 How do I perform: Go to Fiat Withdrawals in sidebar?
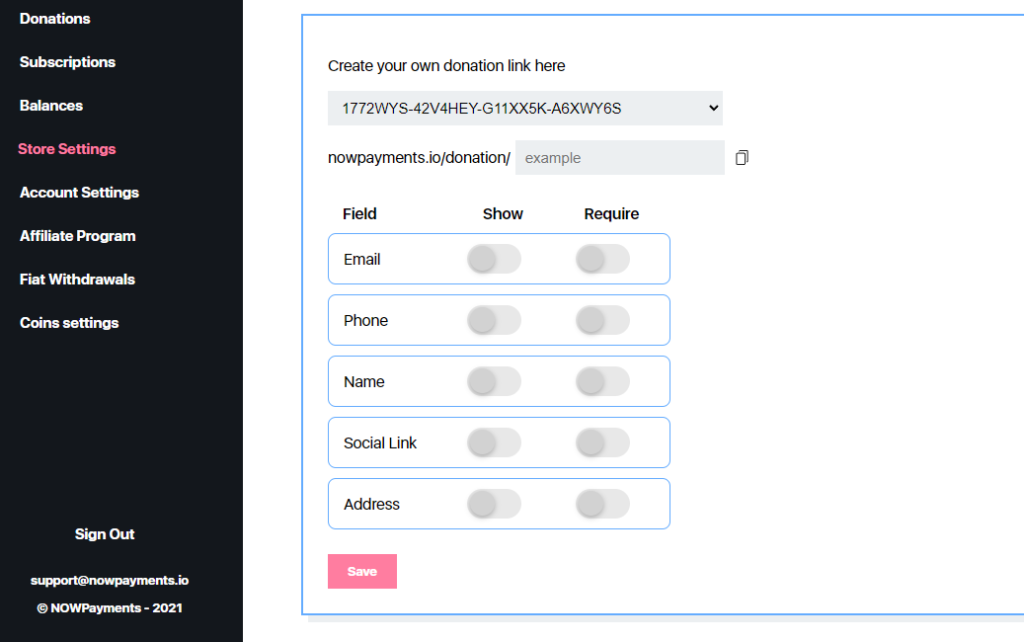point(77,280)
